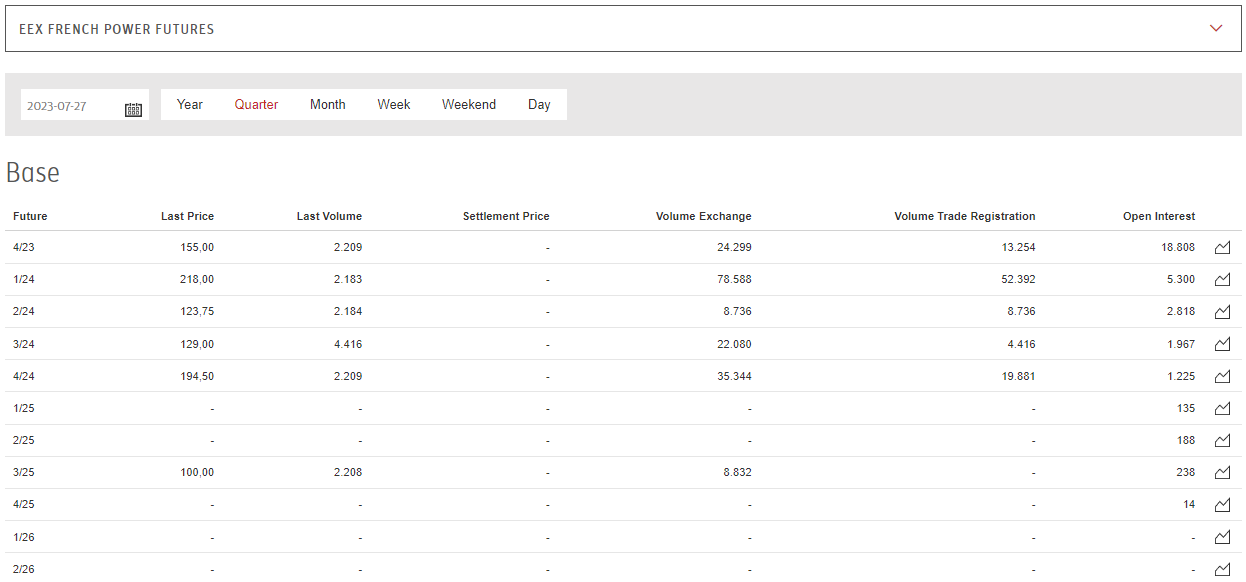Image resolution: width=1246 pixels, height=582 pixels.
Task: Switch to the Day tab
Action: (539, 104)
